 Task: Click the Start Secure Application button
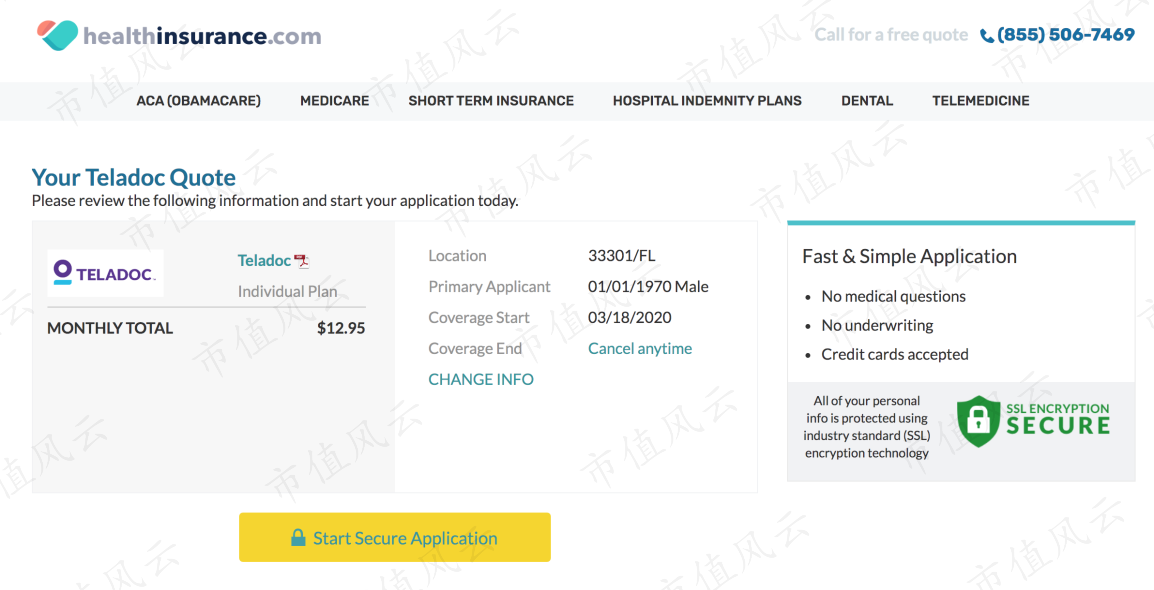pos(394,537)
